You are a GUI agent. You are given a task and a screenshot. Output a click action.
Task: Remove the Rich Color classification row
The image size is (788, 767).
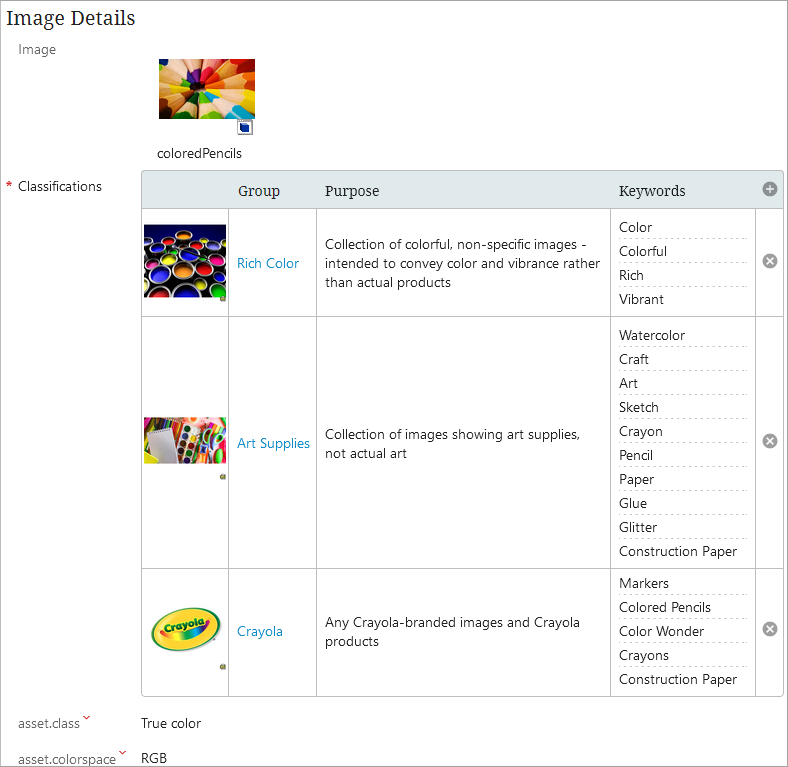click(x=769, y=261)
